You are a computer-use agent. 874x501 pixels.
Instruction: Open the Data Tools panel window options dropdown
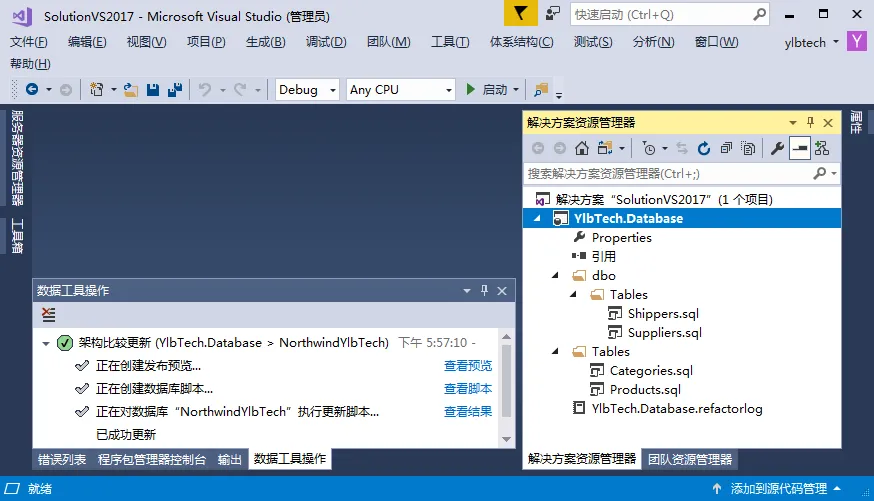click(467, 291)
